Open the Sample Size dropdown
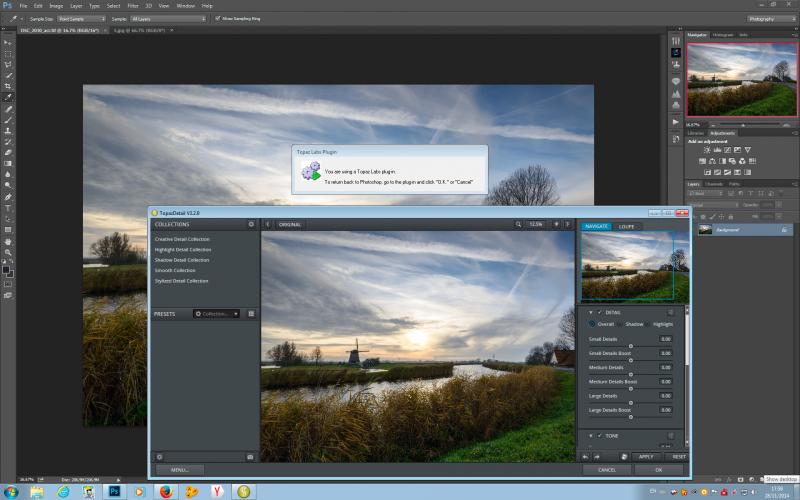Viewport: 800px width, 500px height. point(81,19)
